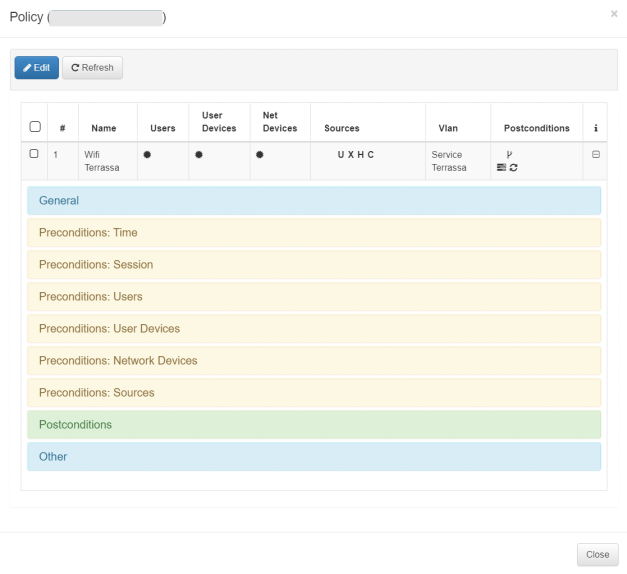
Task: Click the sync arrows postcondition icon
Action: (x=514, y=168)
